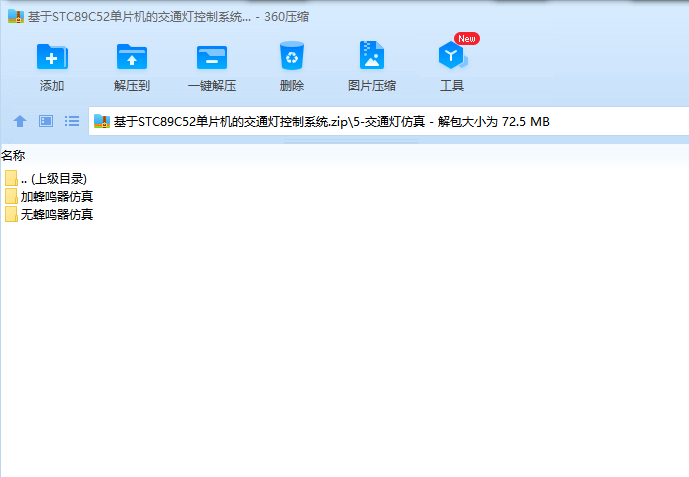Click the folder icon beside 无蜂鸣器仿真
The image size is (689, 477).
click(x=11, y=214)
